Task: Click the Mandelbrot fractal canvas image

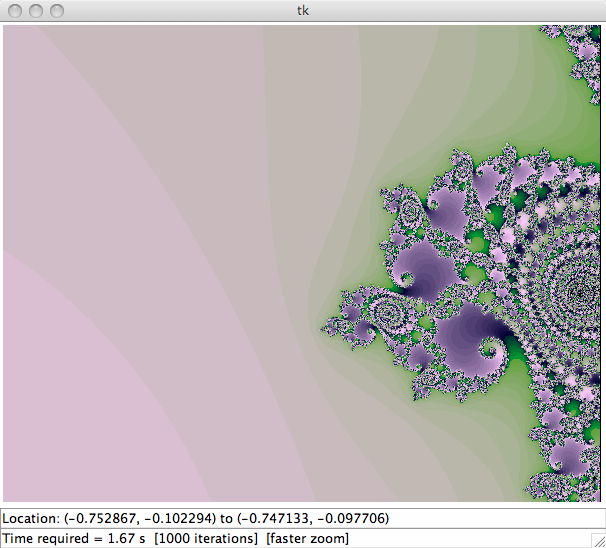Action: pos(302,264)
